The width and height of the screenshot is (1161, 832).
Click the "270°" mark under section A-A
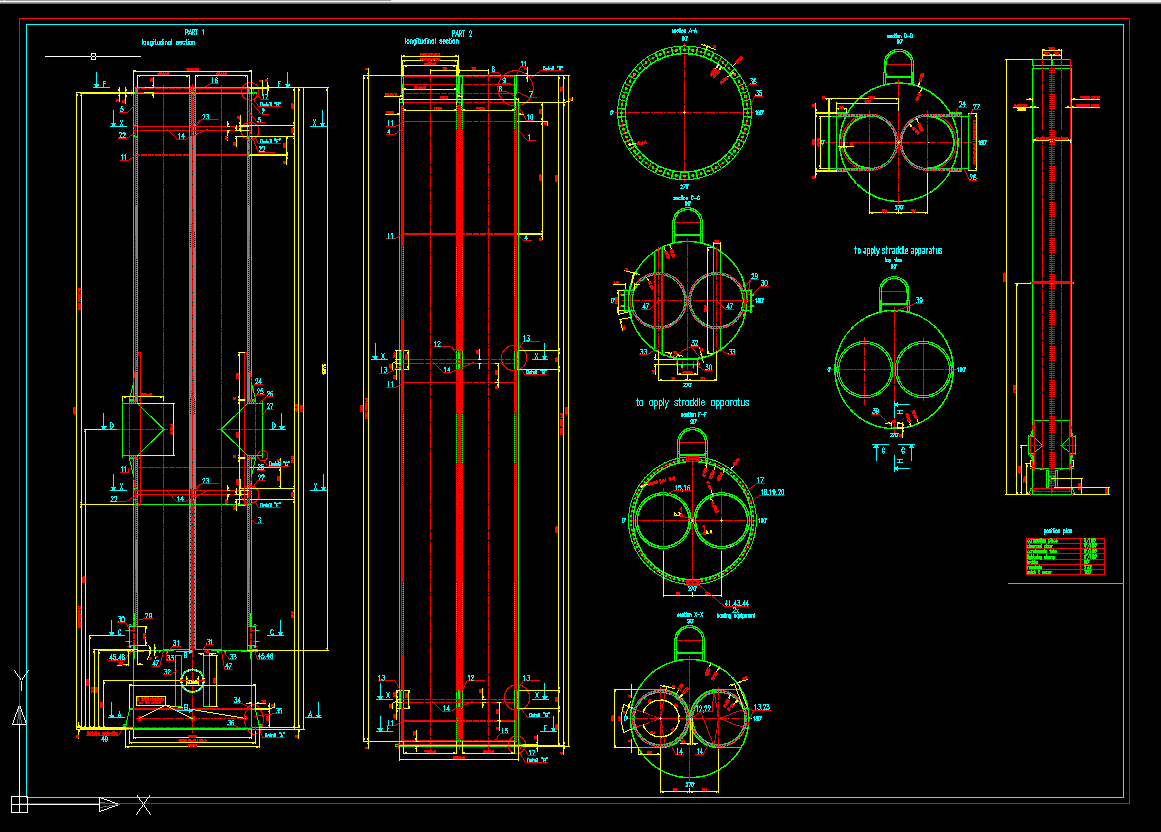click(x=685, y=187)
